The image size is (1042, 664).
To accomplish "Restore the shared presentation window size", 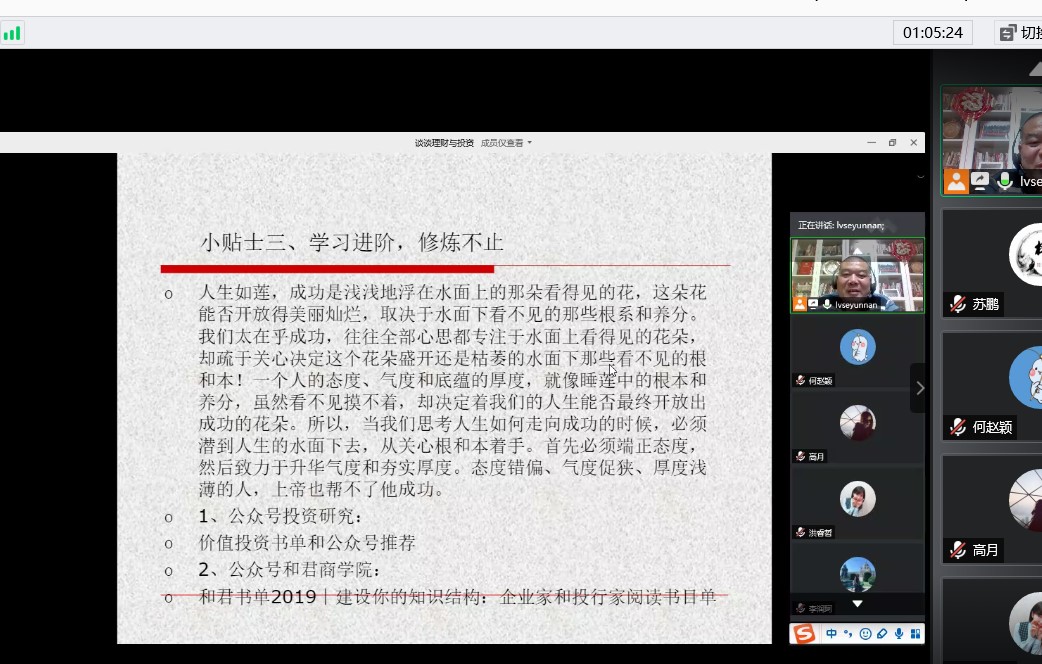I will pos(892,143).
